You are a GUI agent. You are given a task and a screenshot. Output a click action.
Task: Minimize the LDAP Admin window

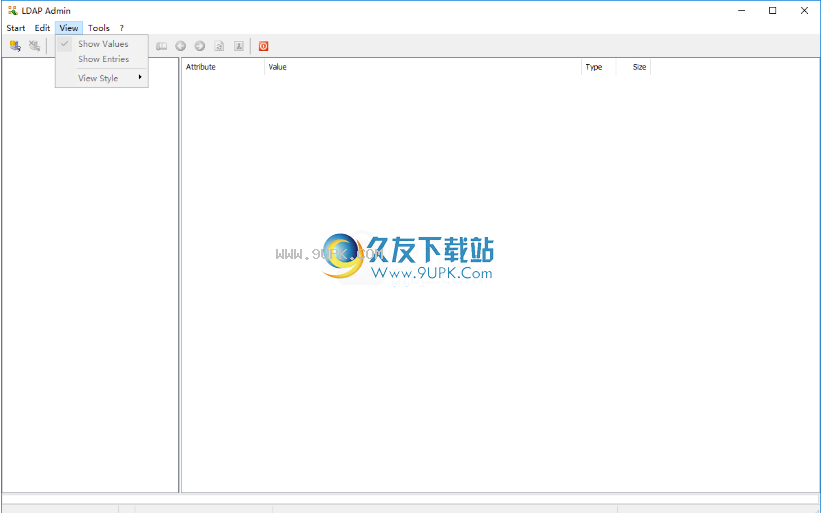coord(742,11)
